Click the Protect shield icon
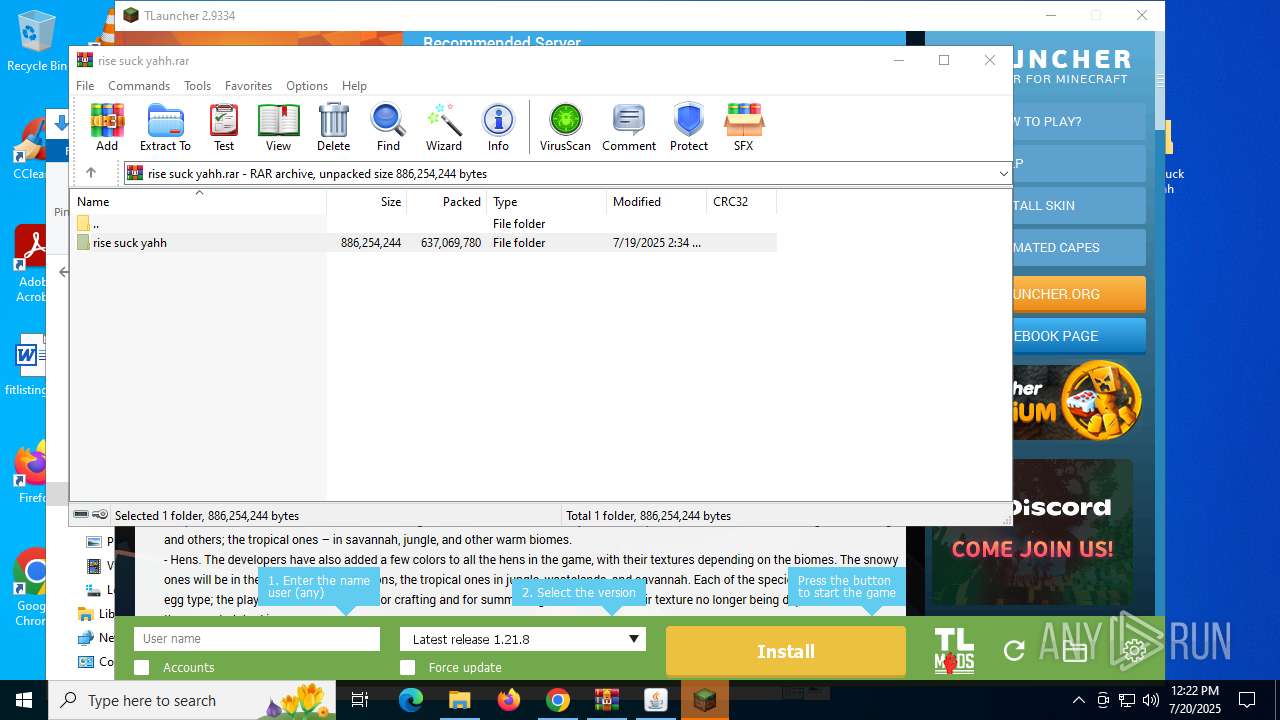The width and height of the screenshot is (1280, 720). (x=689, y=127)
